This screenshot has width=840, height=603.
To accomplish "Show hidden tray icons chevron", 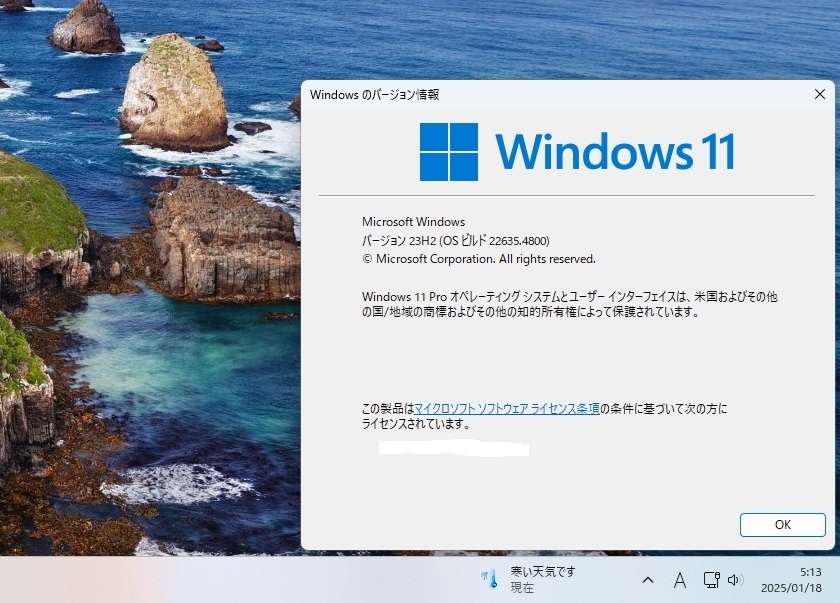I will pos(648,579).
